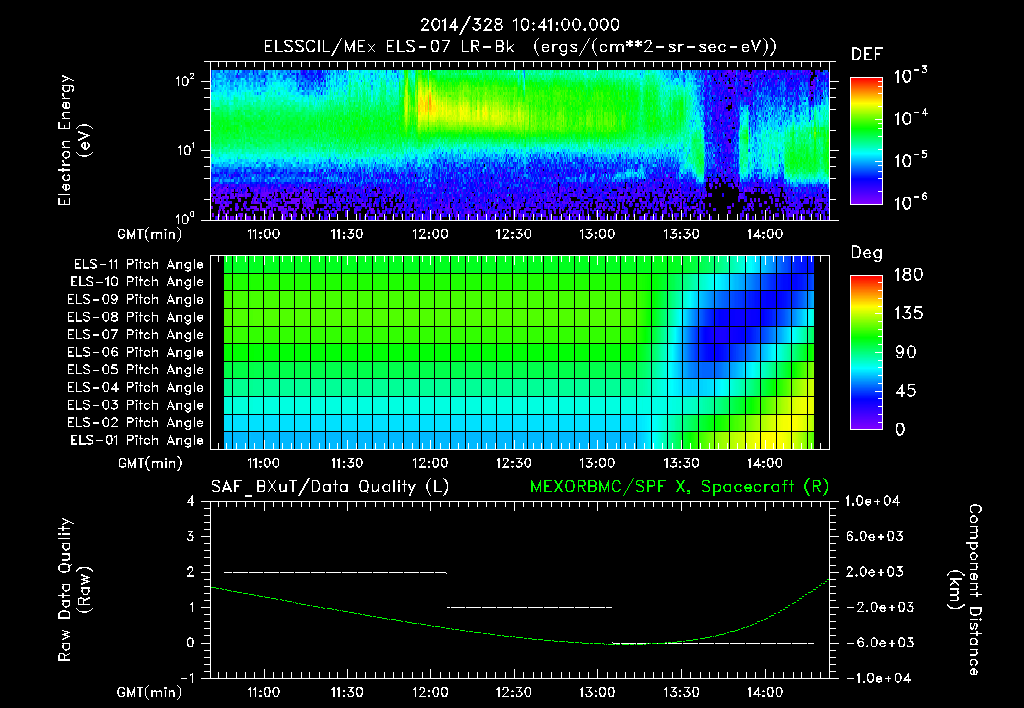Image resolution: width=1024 pixels, height=708 pixels.
Task: Click the 10^0 tick on the energy axis
Action: click(186, 217)
